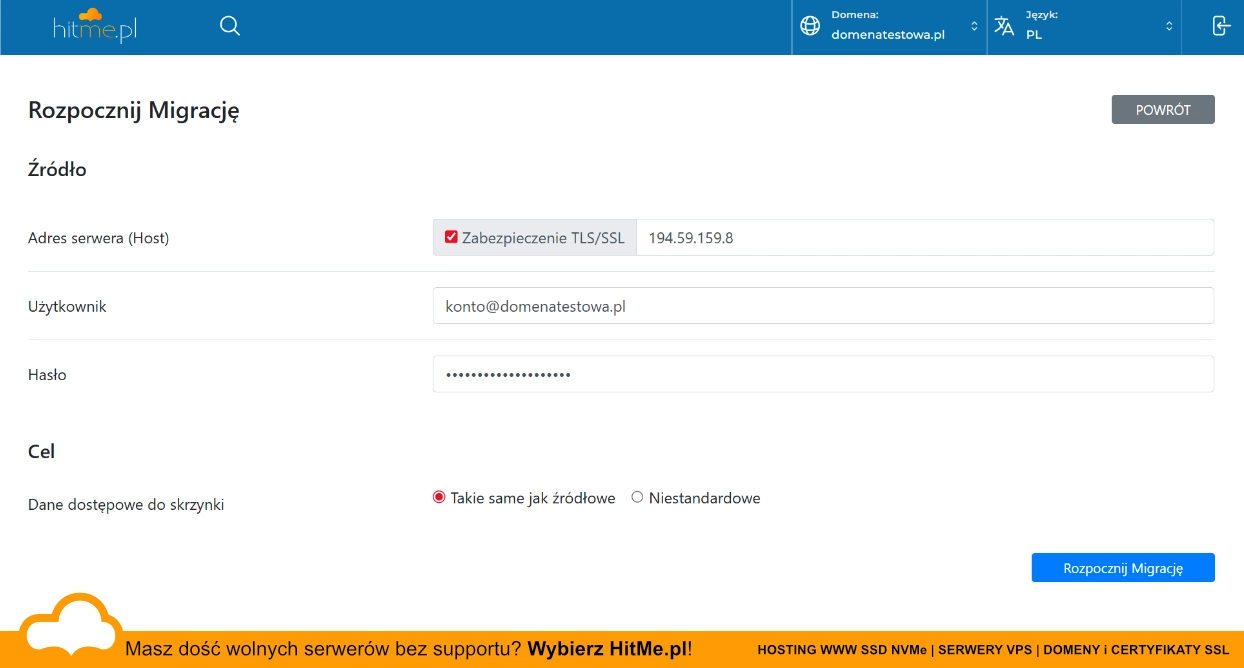
Task: Click the 'Użytkownik' field label
Action: [x=67, y=306]
